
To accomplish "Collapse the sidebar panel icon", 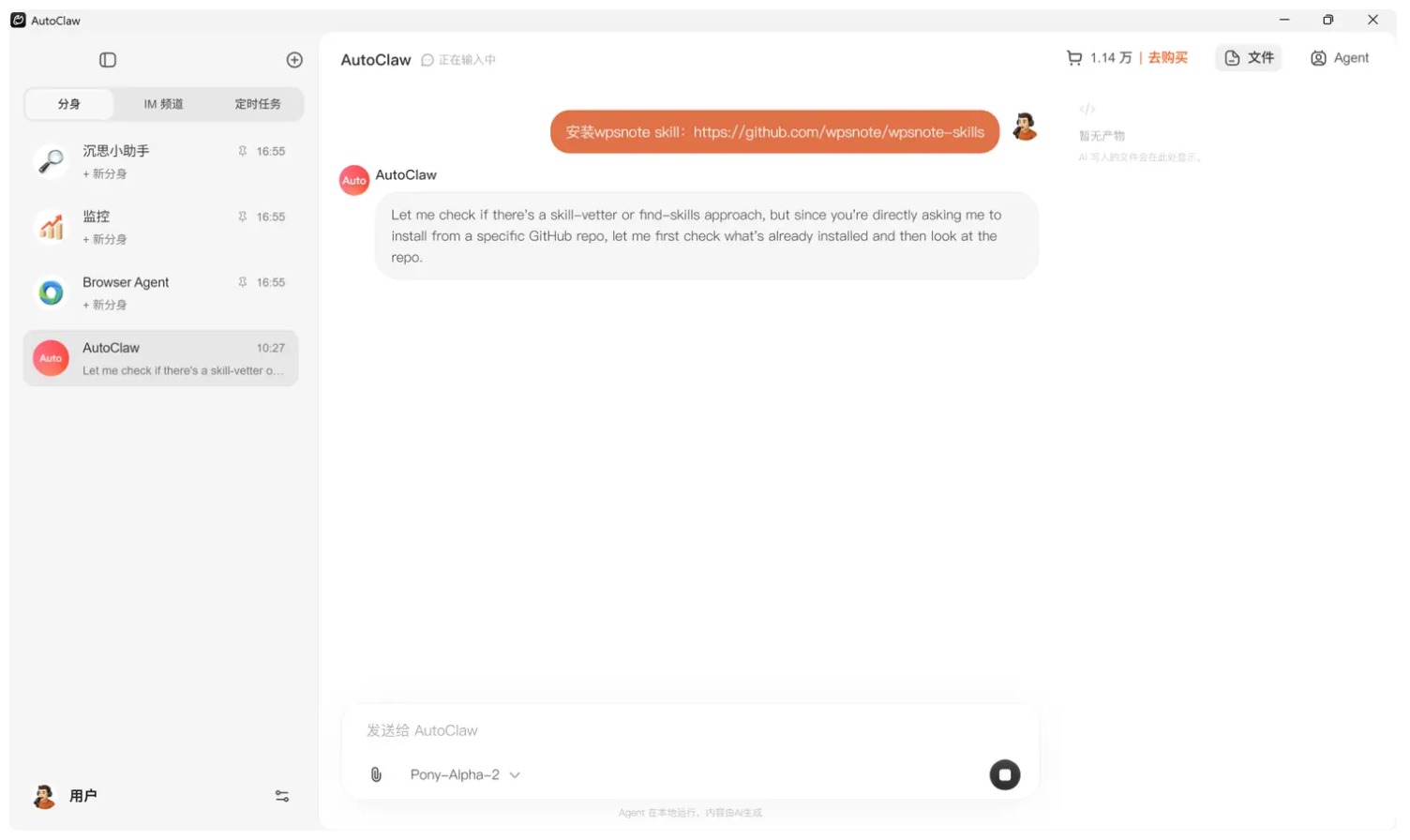I will pos(108,60).
